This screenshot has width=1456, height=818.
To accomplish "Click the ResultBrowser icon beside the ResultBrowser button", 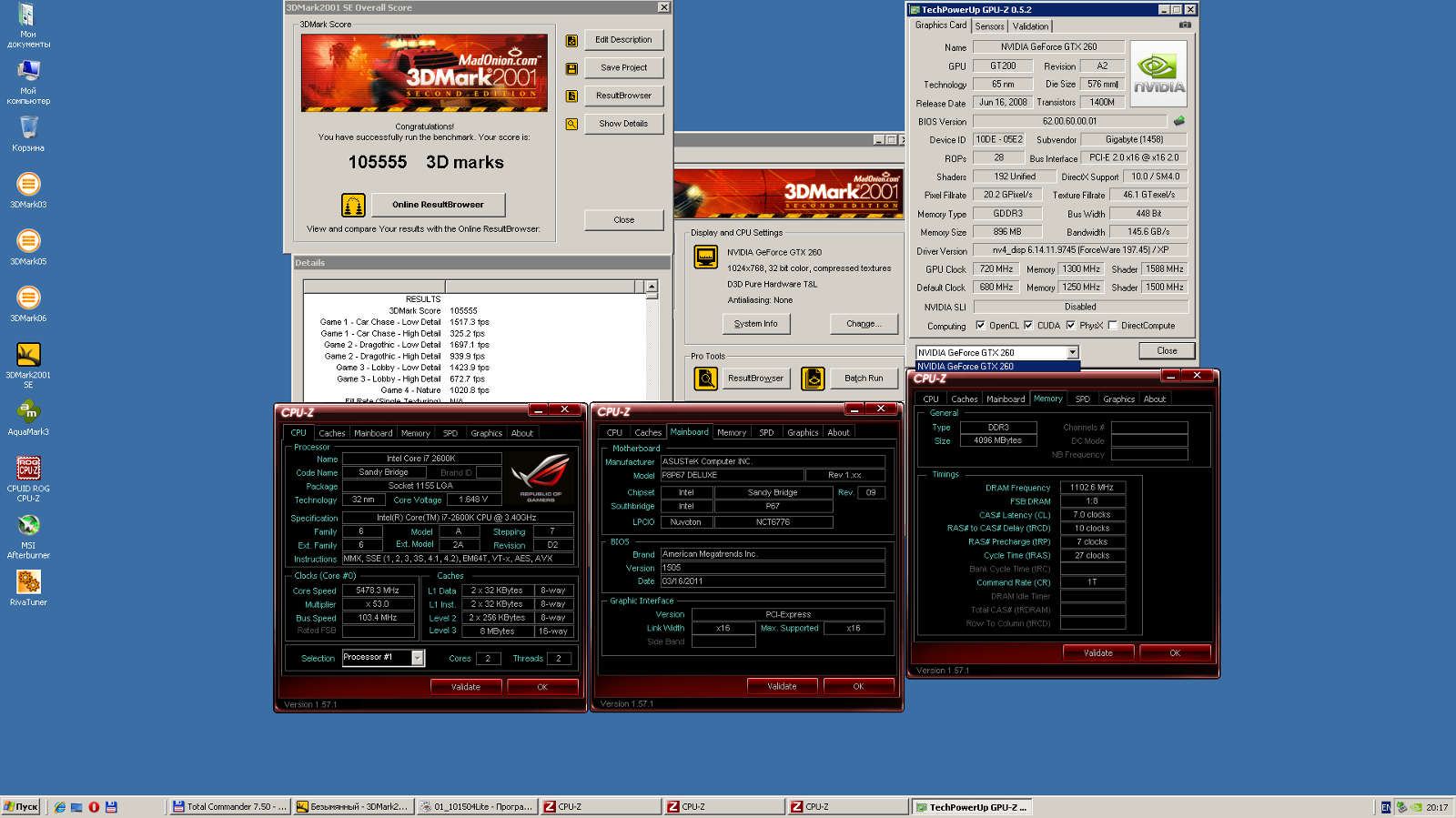I will pos(571,96).
